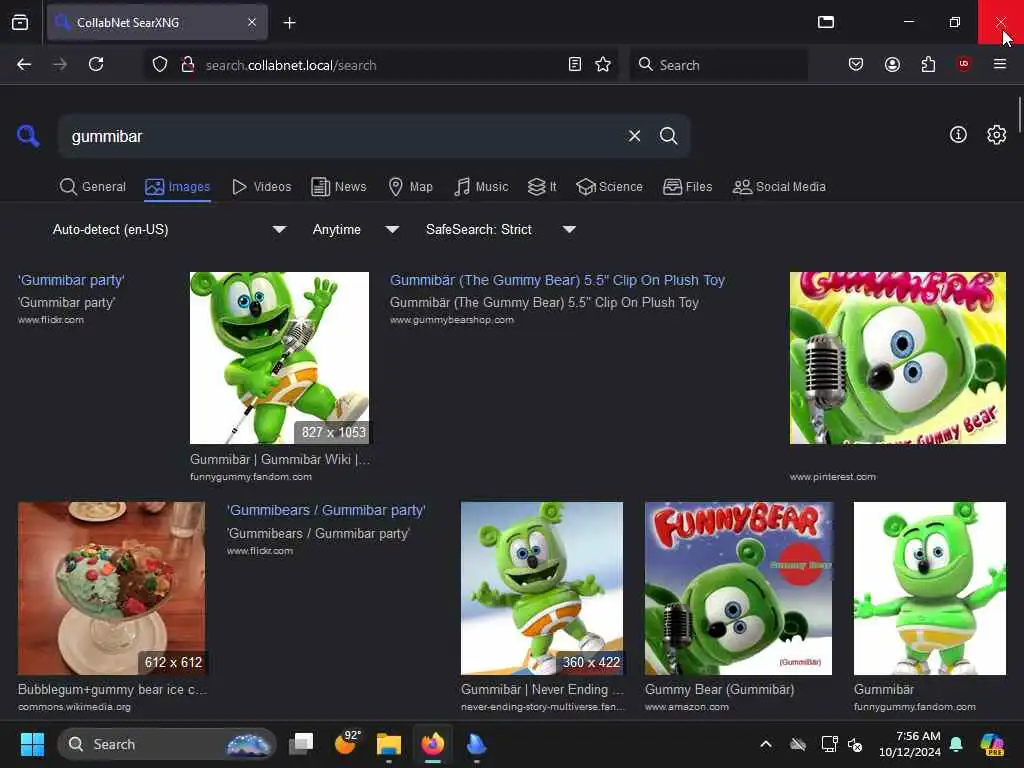Open the 360 x 422 Never Ending image
1024x768 pixels.
tap(541, 588)
